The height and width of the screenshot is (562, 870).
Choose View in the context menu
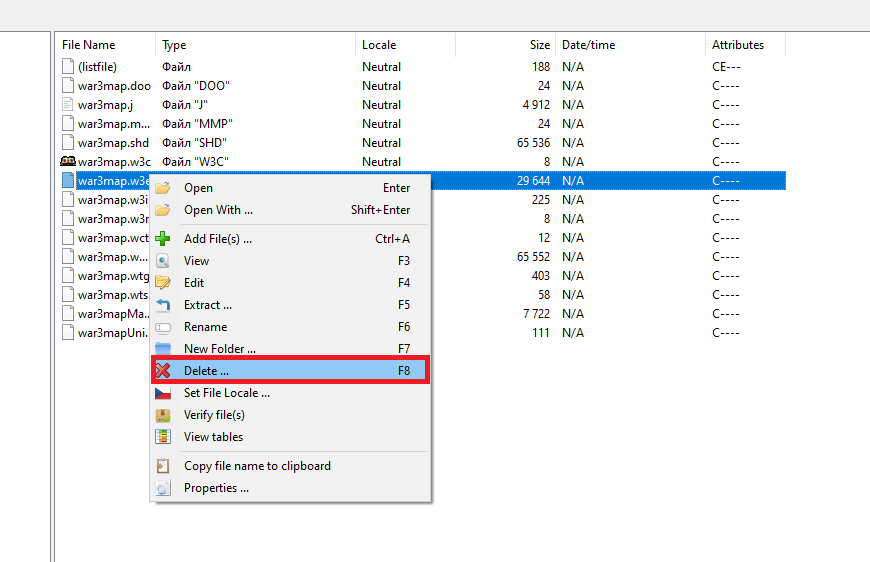(x=290, y=261)
